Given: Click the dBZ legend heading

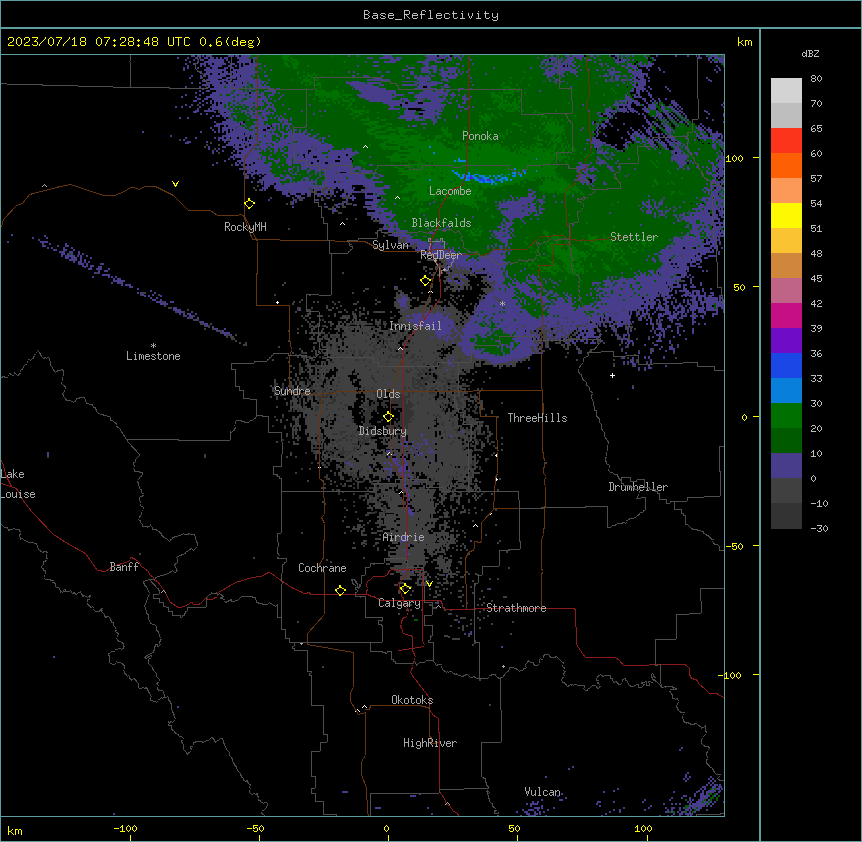Looking at the screenshot, I should click(810, 53).
